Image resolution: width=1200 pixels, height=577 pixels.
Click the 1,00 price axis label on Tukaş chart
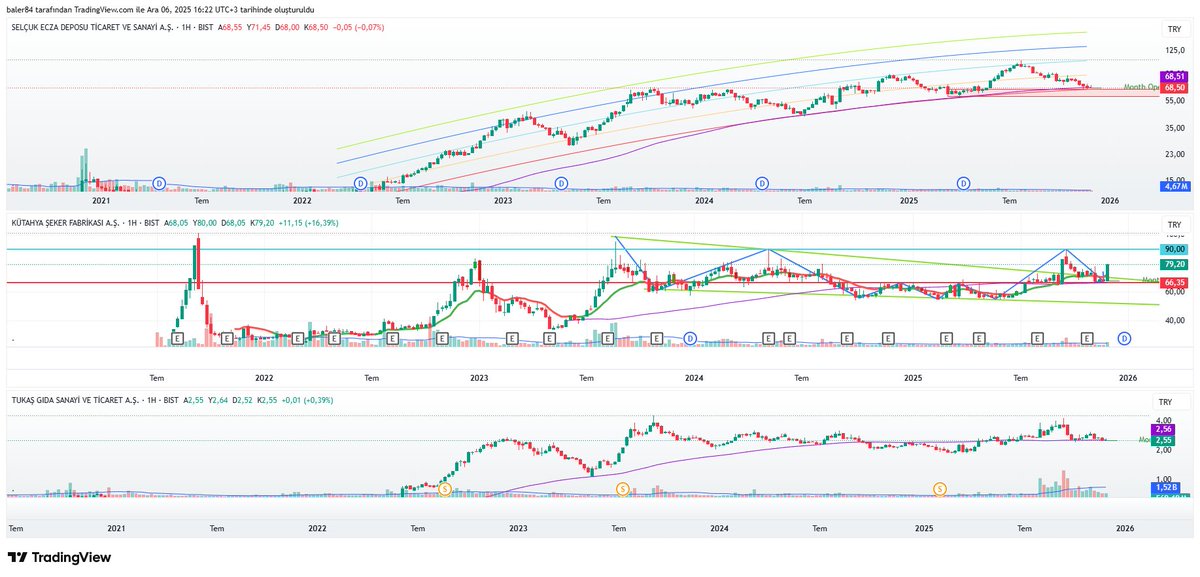tap(1163, 480)
